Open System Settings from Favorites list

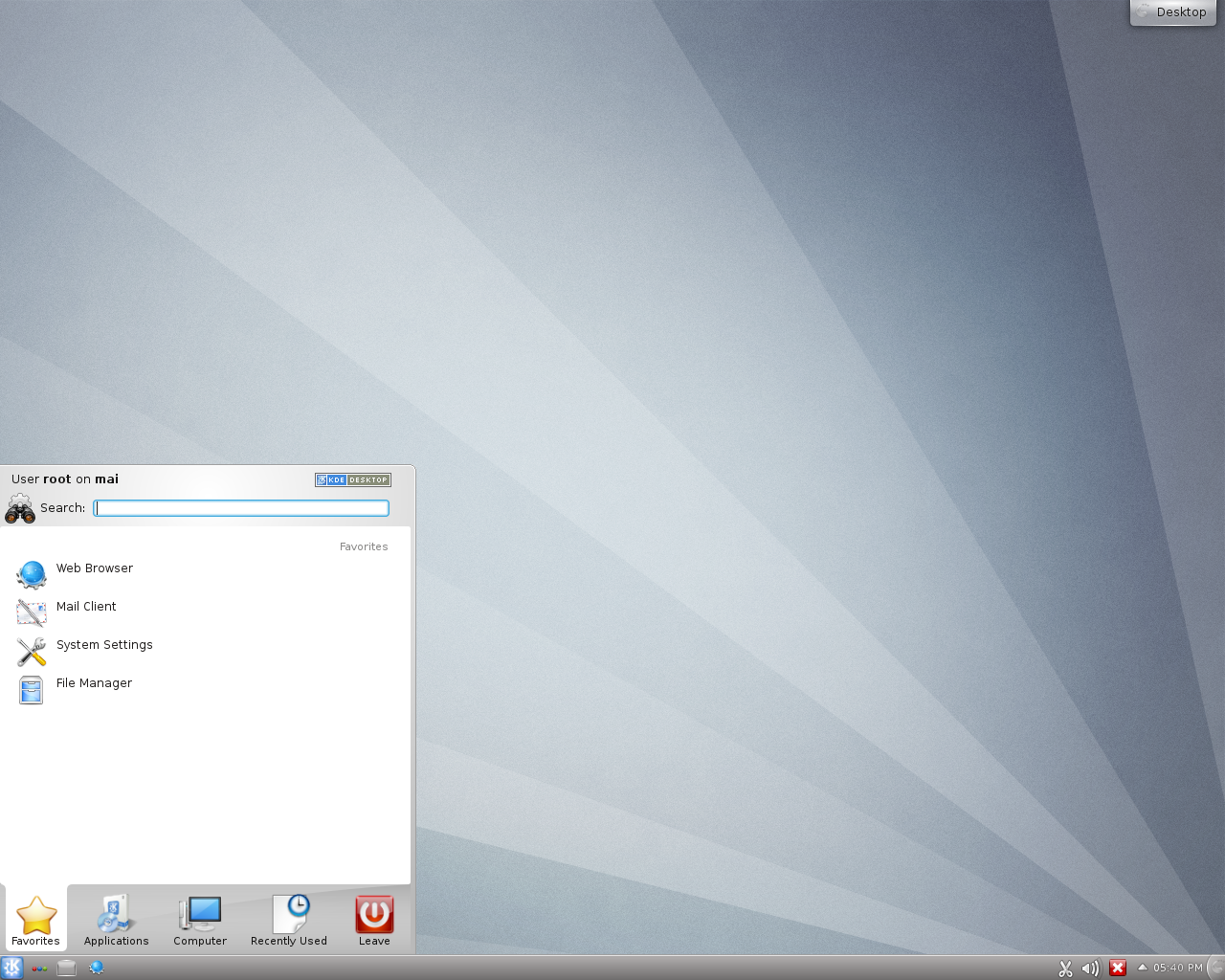pos(103,646)
